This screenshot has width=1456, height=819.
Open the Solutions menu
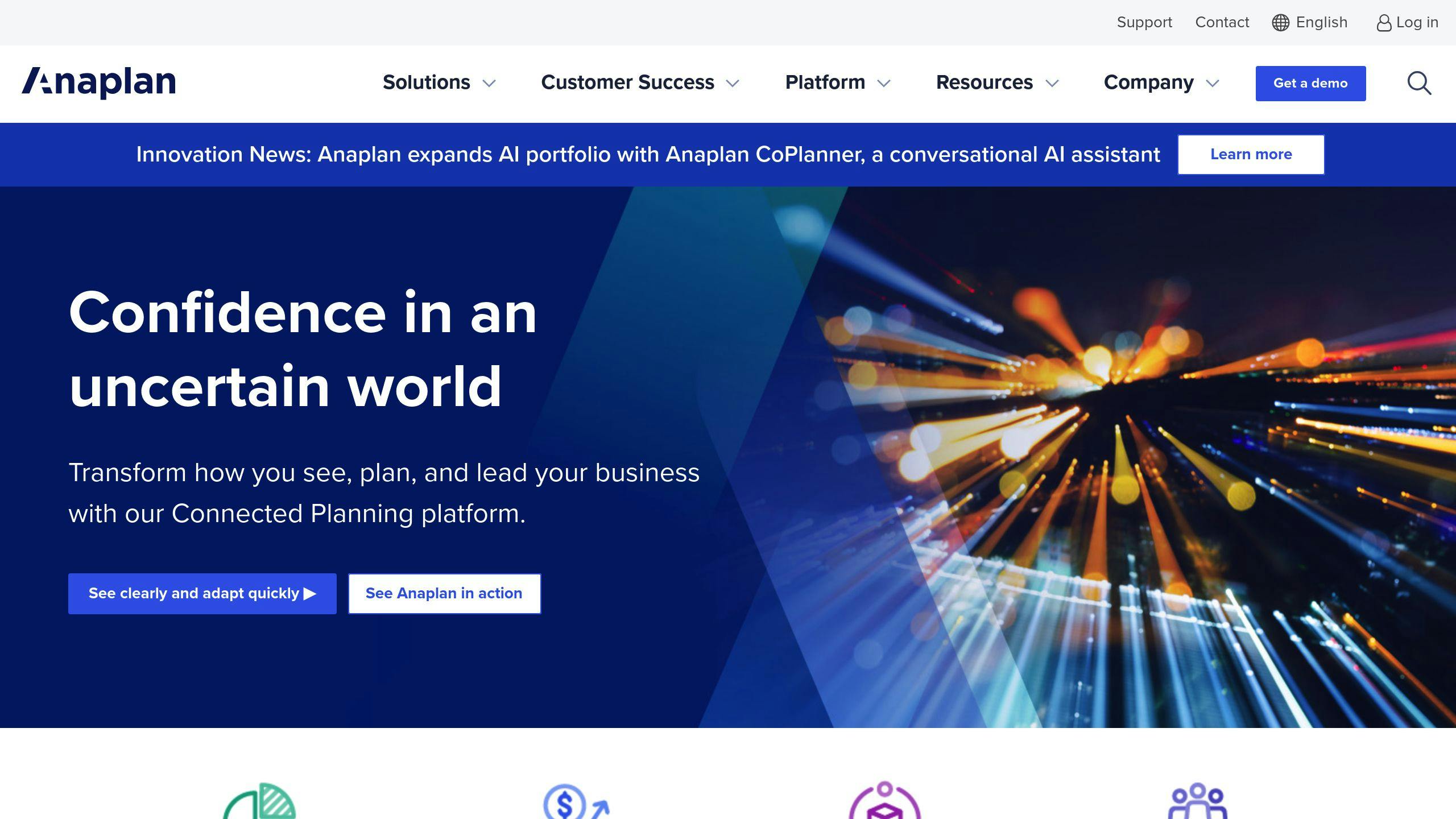coord(427,82)
